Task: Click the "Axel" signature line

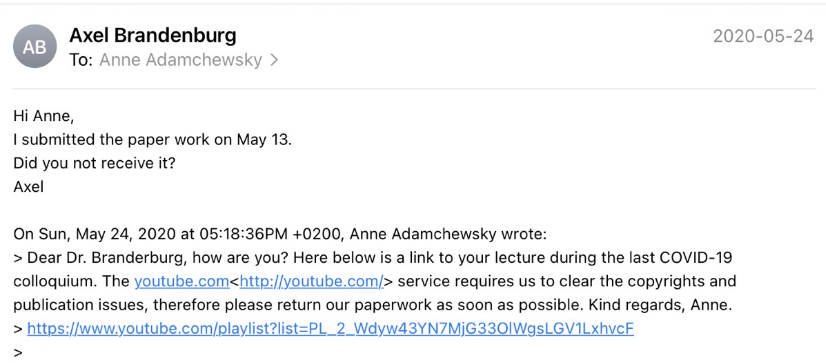Action: [28, 187]
